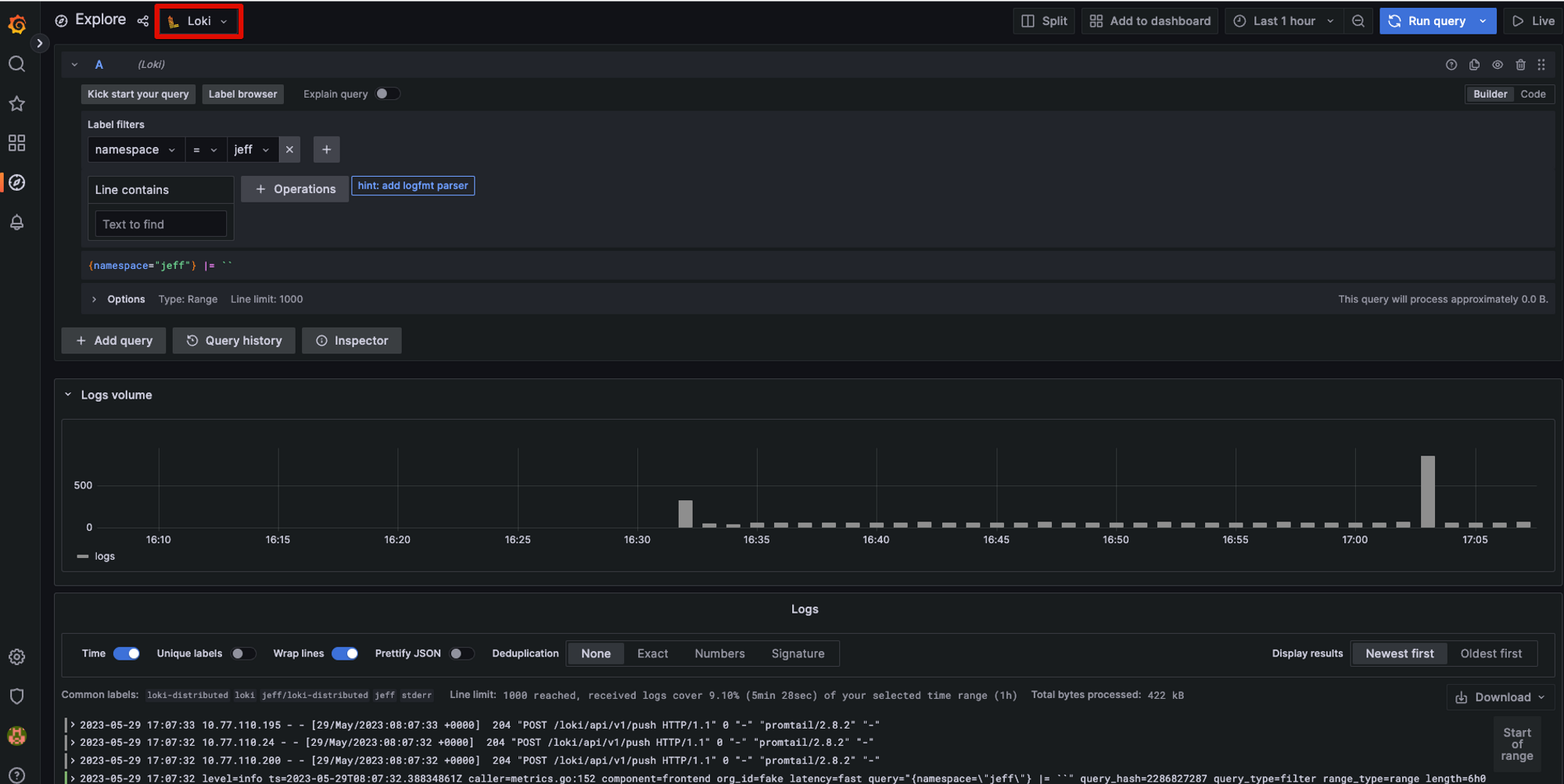Click Add query button
This screenshot has width=1564, height=784.
(113, 341)
